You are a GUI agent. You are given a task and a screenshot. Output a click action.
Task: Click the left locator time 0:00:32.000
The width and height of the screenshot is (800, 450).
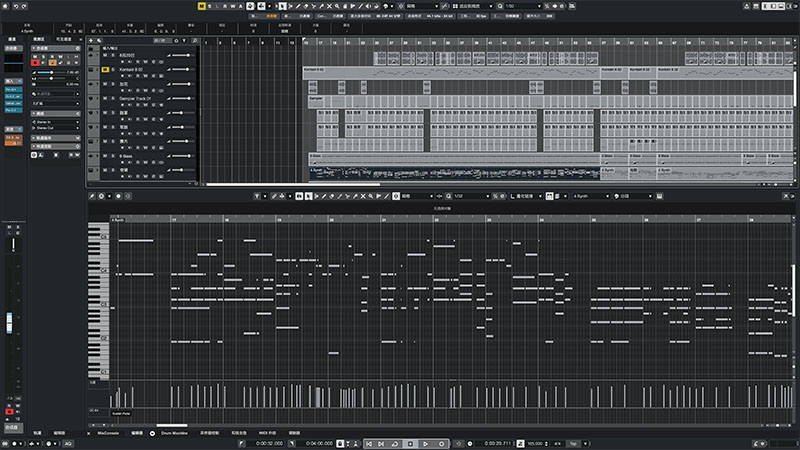[269, 444]
